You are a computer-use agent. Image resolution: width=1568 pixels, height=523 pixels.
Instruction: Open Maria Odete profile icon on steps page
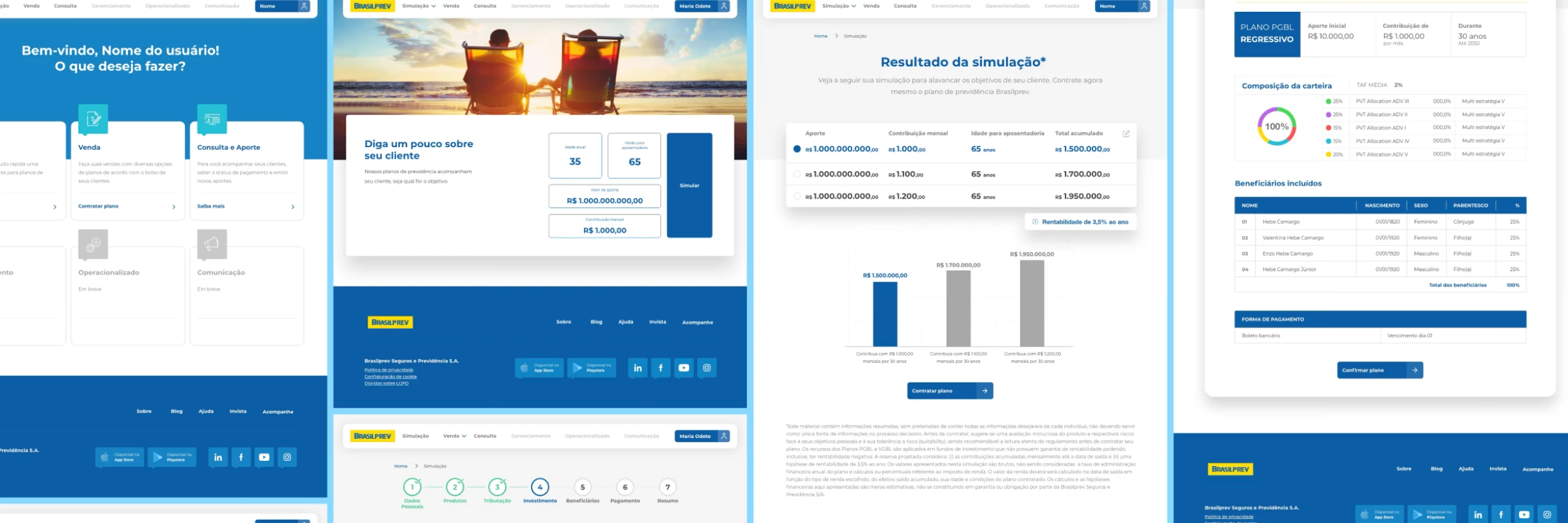pos(724,436)
